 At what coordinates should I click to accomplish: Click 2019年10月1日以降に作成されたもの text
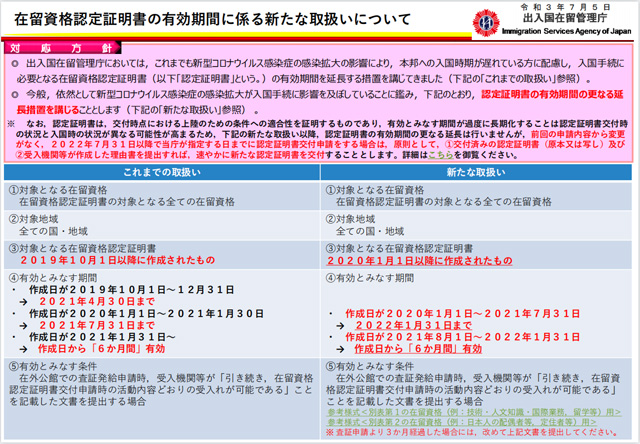tap(118, 260)
